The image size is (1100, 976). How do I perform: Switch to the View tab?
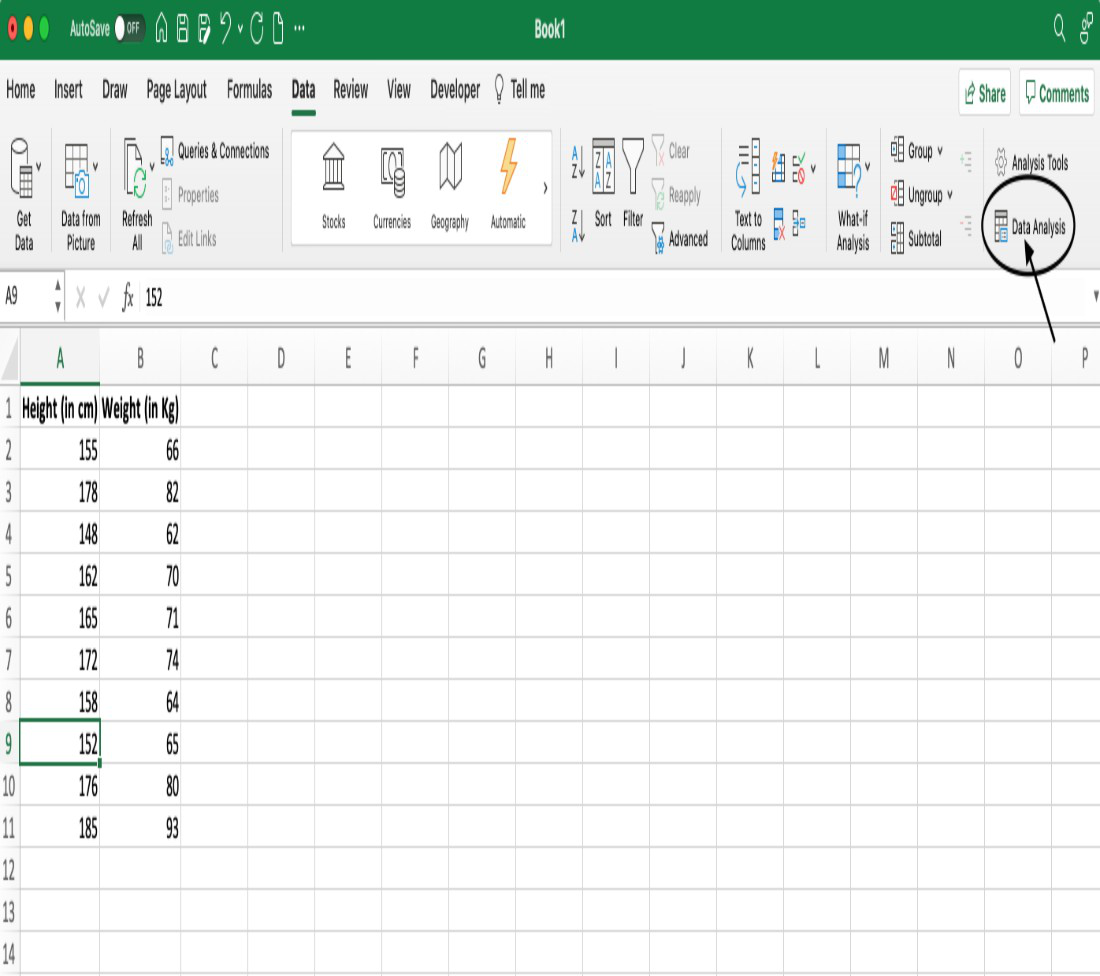click(398, 90)
